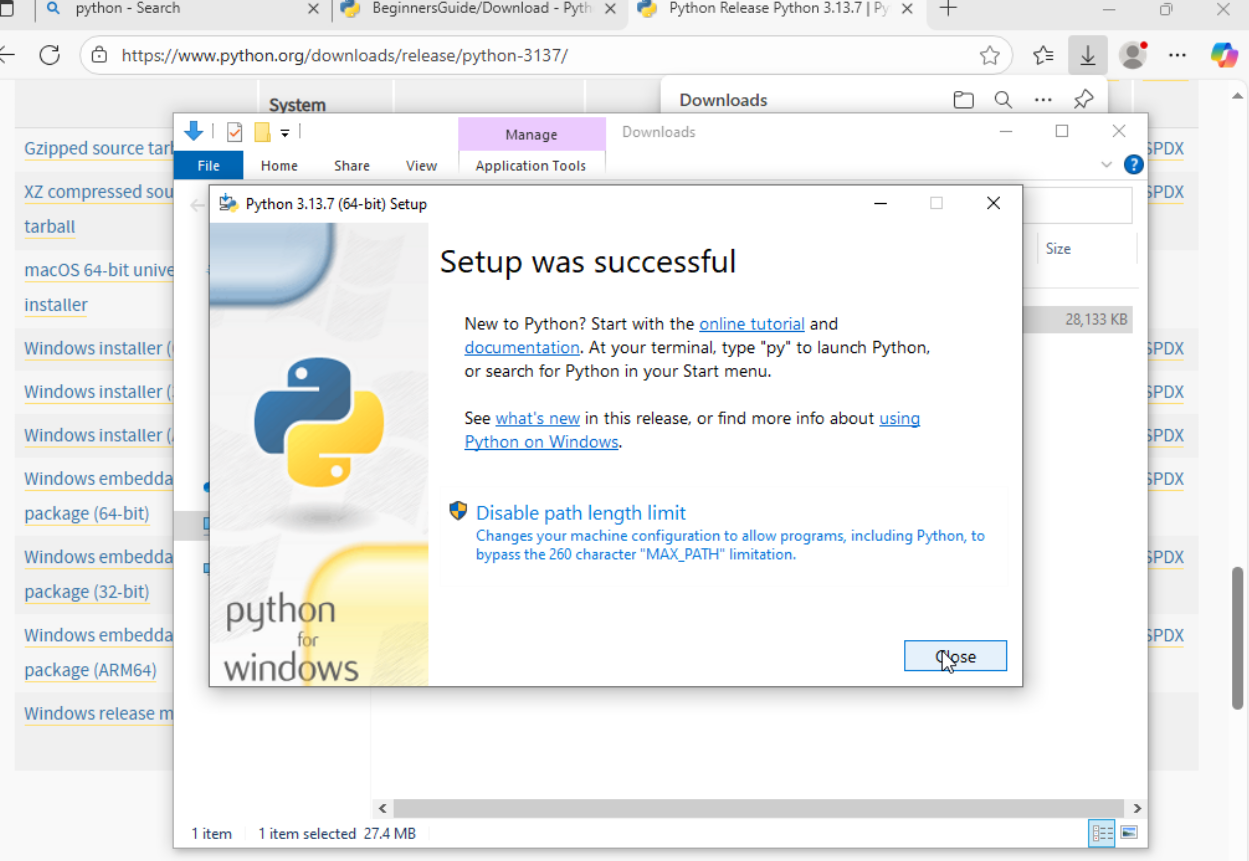The height and width of the screenshot is (861, 1249).
Task: Open more options menu in Downloads panel
Action: 1043,99
